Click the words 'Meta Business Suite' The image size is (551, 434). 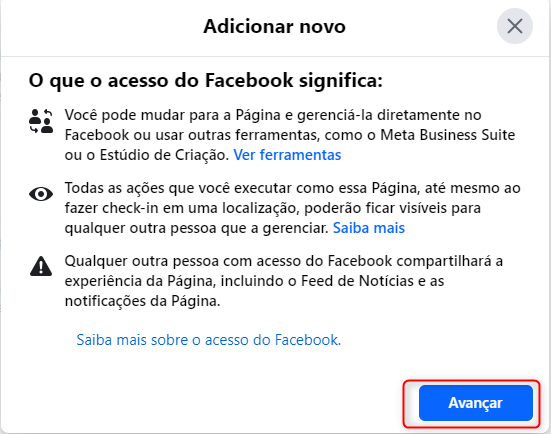coord(447,135)
